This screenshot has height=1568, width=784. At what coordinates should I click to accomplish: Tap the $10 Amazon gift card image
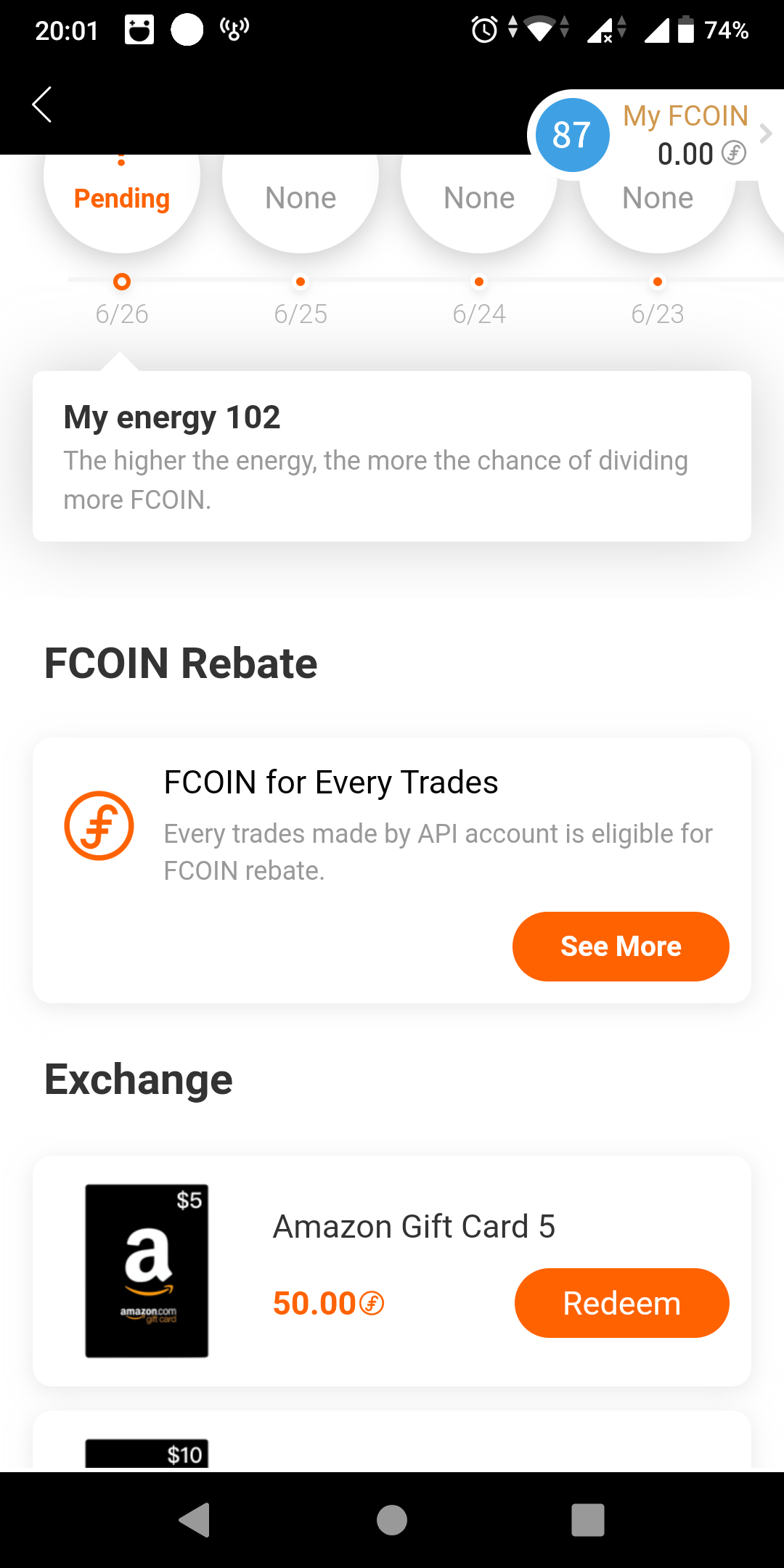click(147, 1454)
